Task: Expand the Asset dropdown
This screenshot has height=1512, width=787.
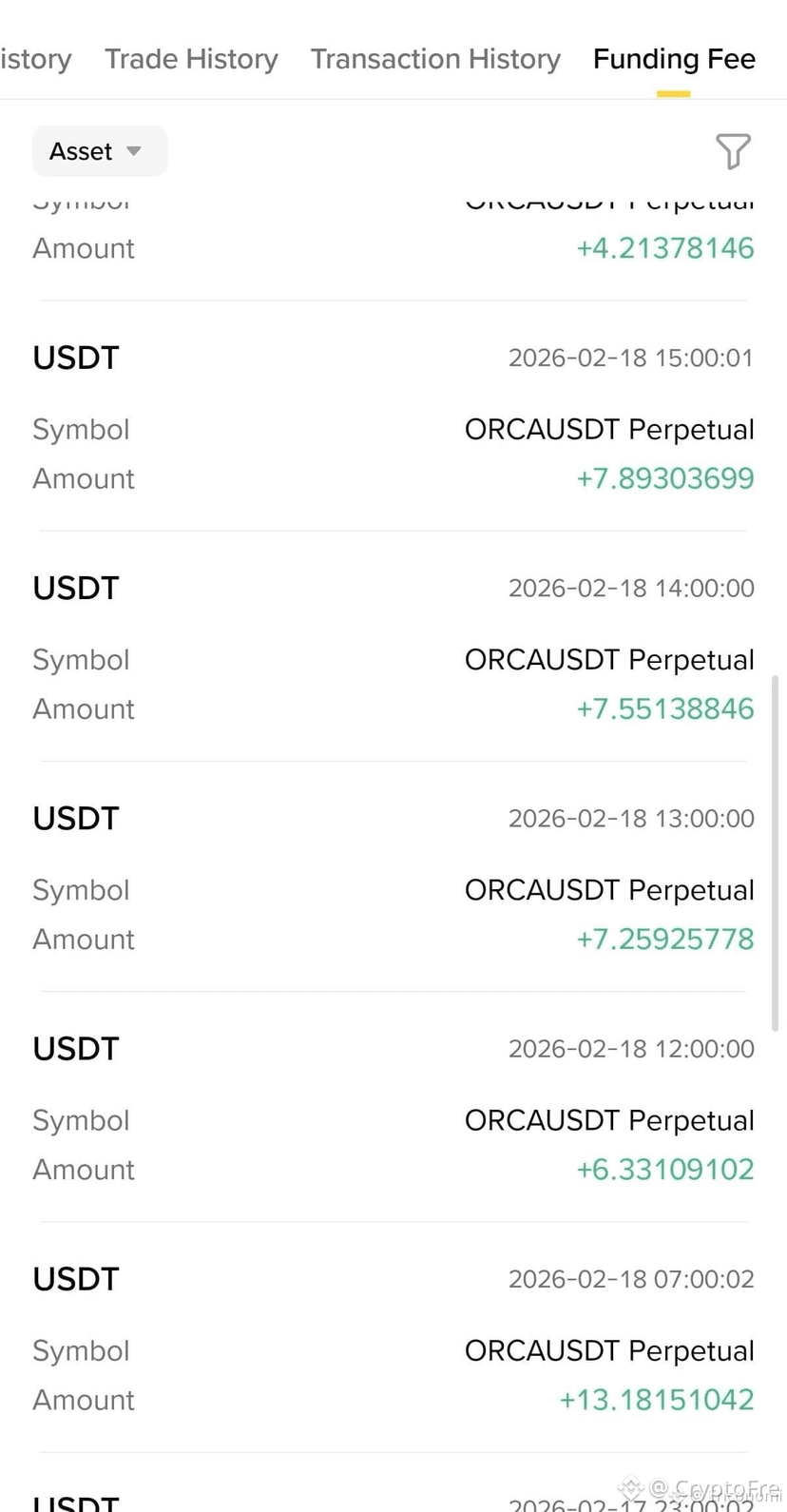Action: click(x=100, y=151)
